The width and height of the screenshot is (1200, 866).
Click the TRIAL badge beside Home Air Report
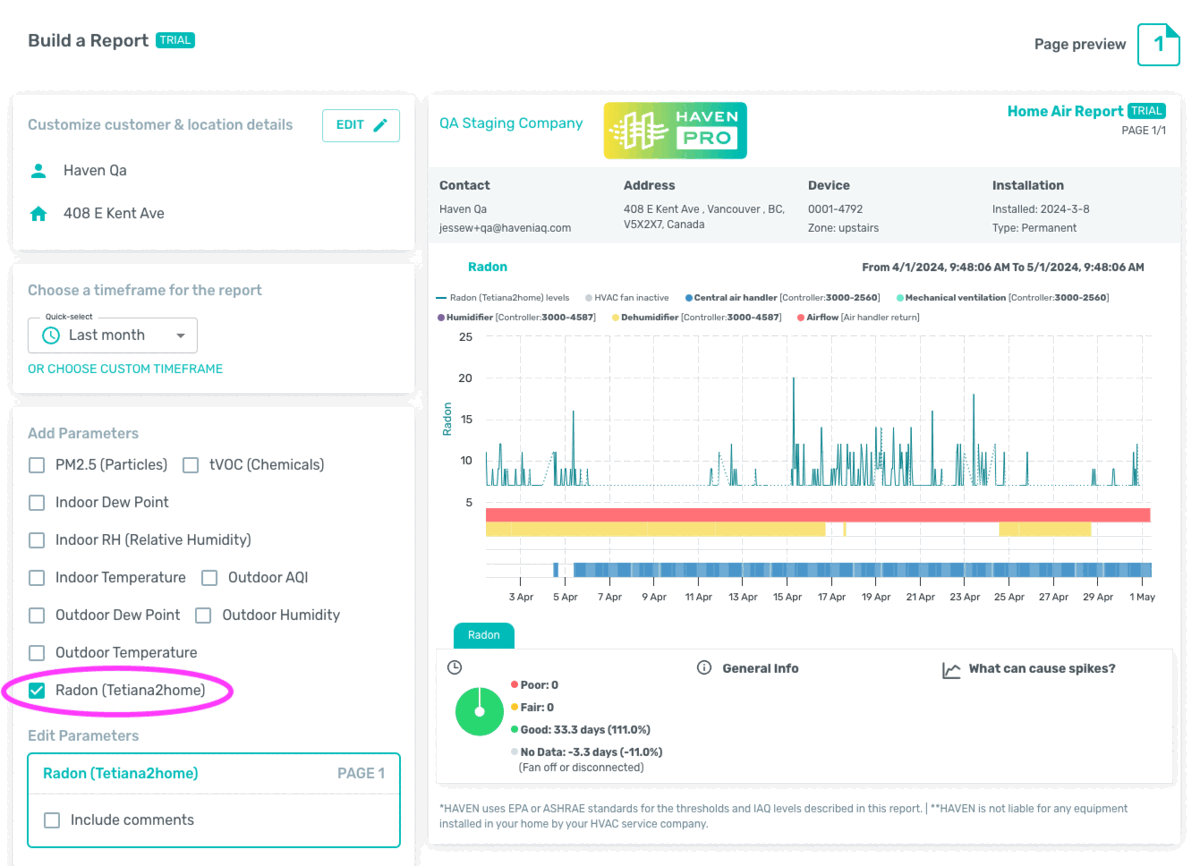point(1146,111)
